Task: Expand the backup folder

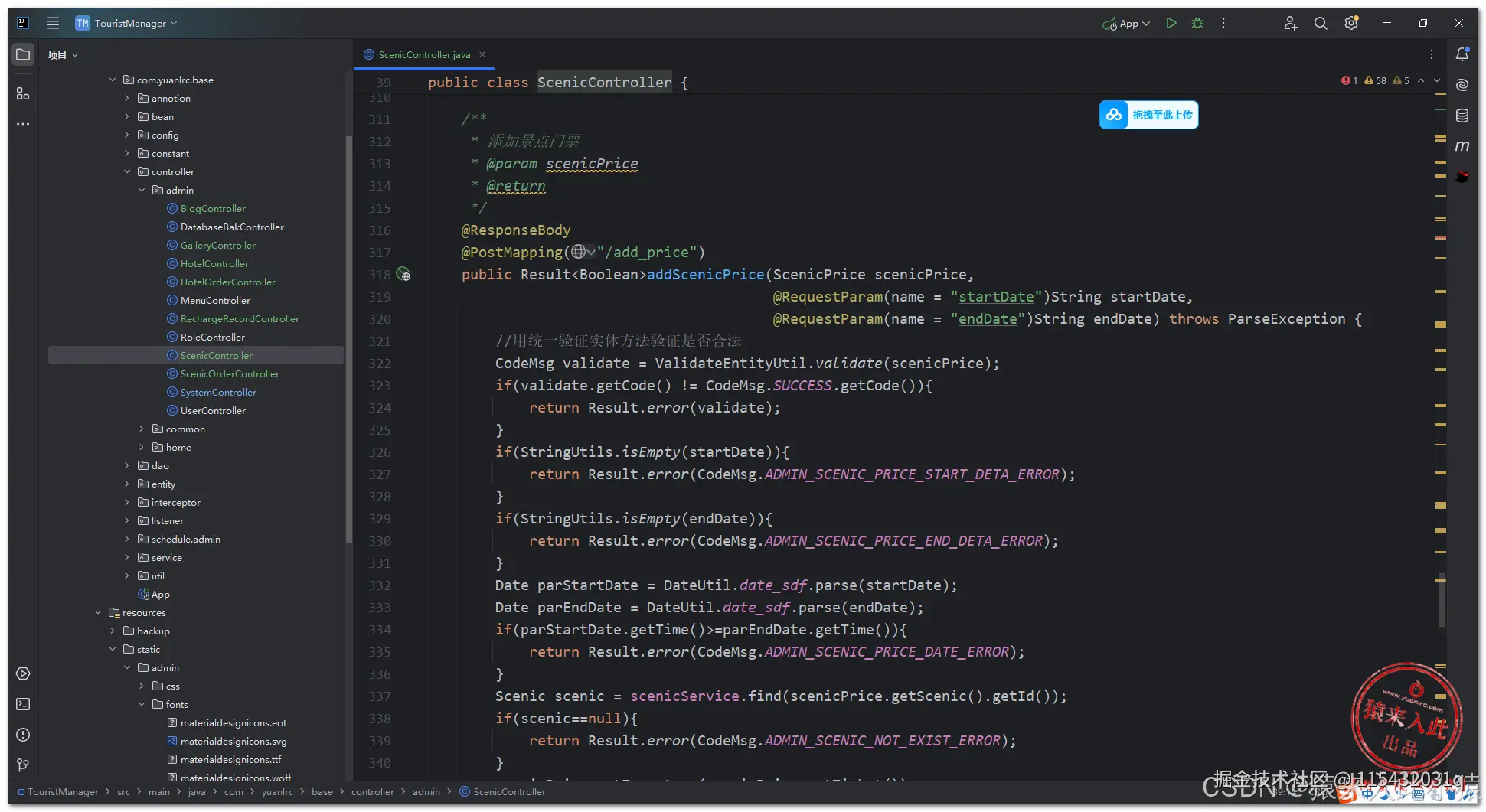Action: (113, 631)
